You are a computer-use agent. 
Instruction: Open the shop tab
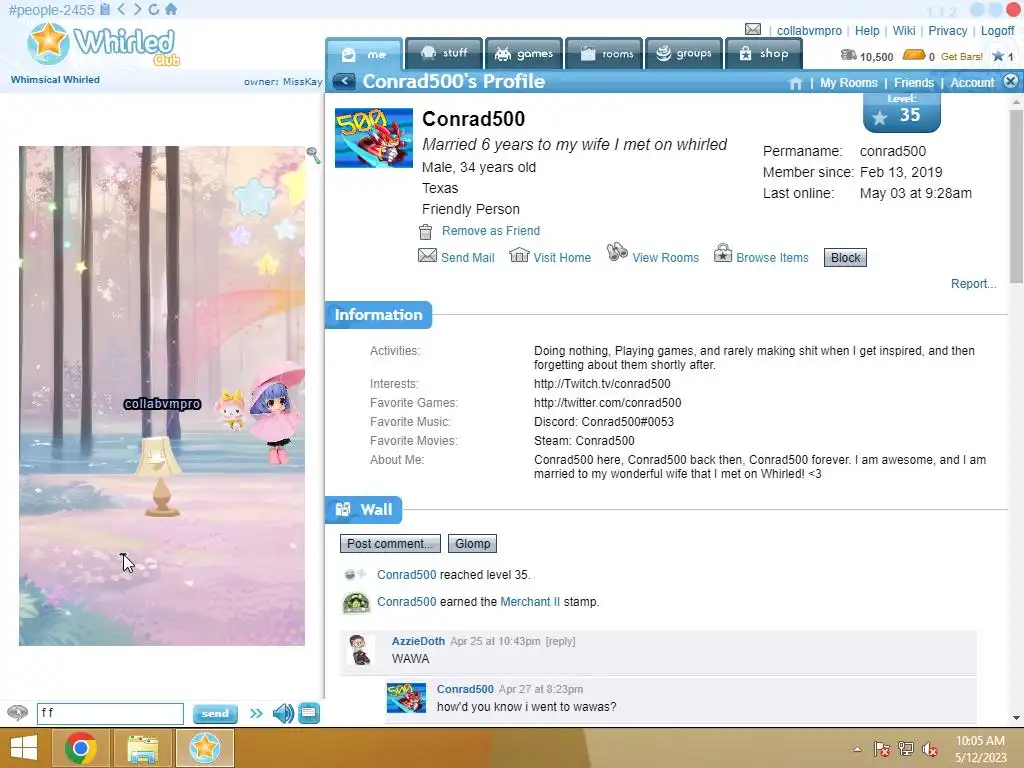[764, 54]
